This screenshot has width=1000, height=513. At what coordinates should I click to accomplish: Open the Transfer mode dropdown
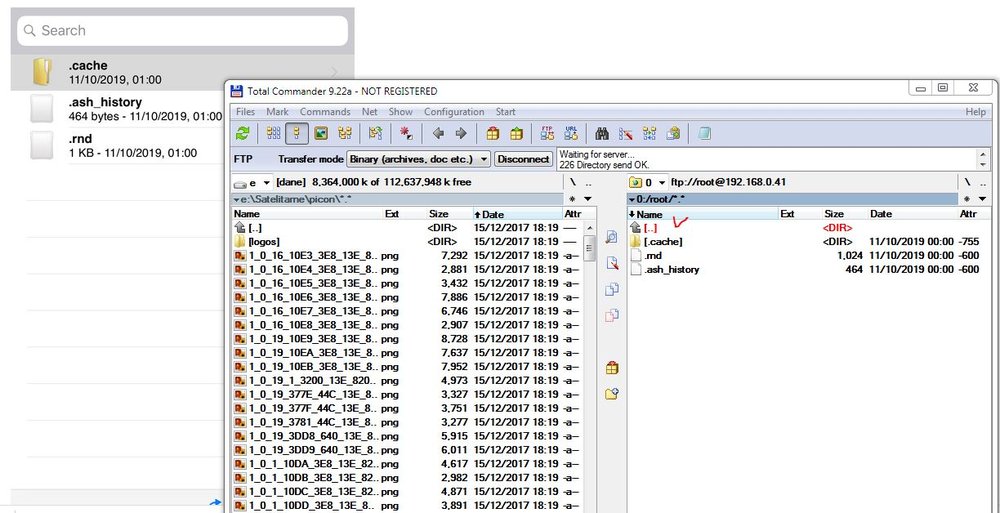(484, 159)
